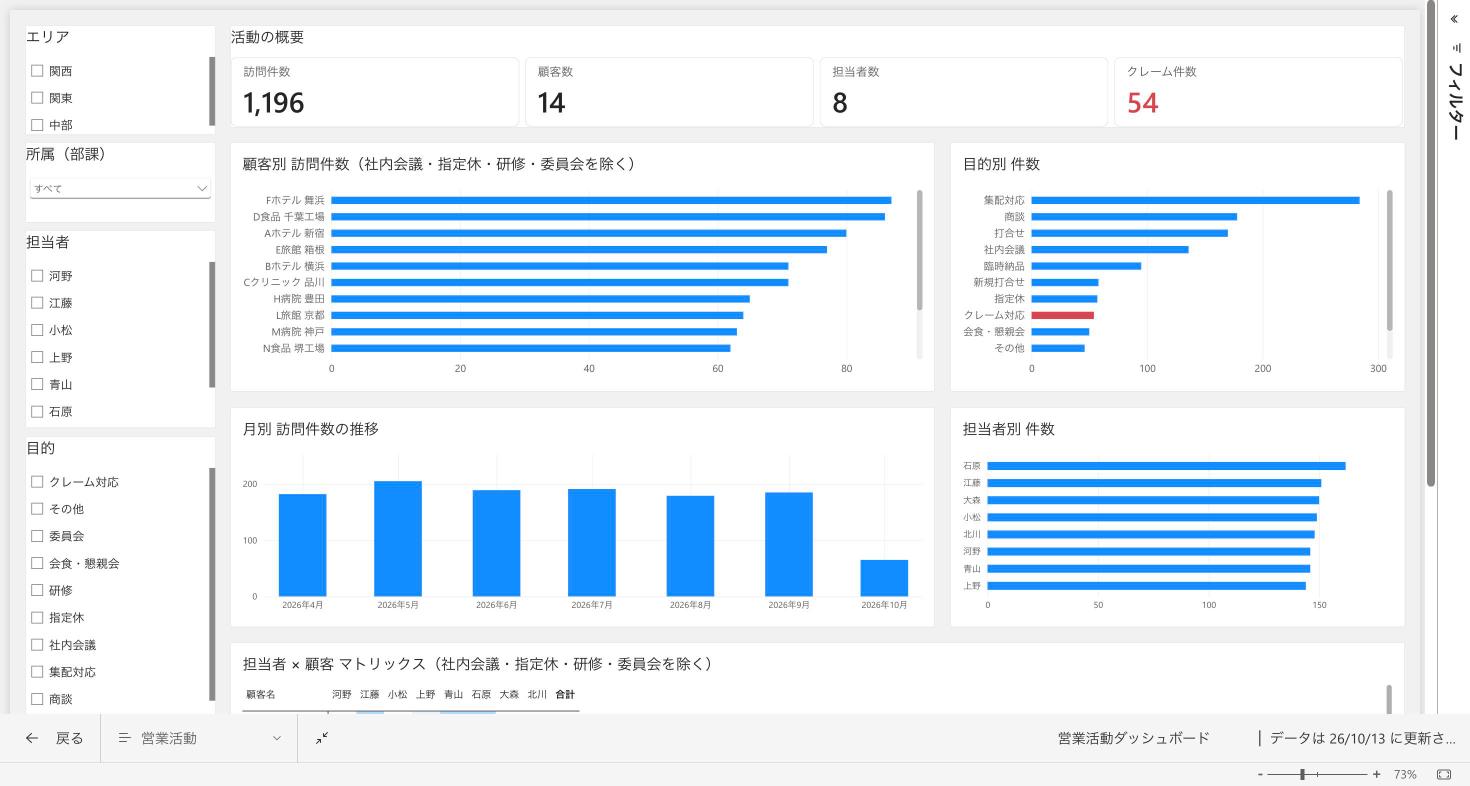Click the 営業活動ダッシュボード title in bottom bar
This screenshot has height=786, width=1470.
pos(1134,738)
